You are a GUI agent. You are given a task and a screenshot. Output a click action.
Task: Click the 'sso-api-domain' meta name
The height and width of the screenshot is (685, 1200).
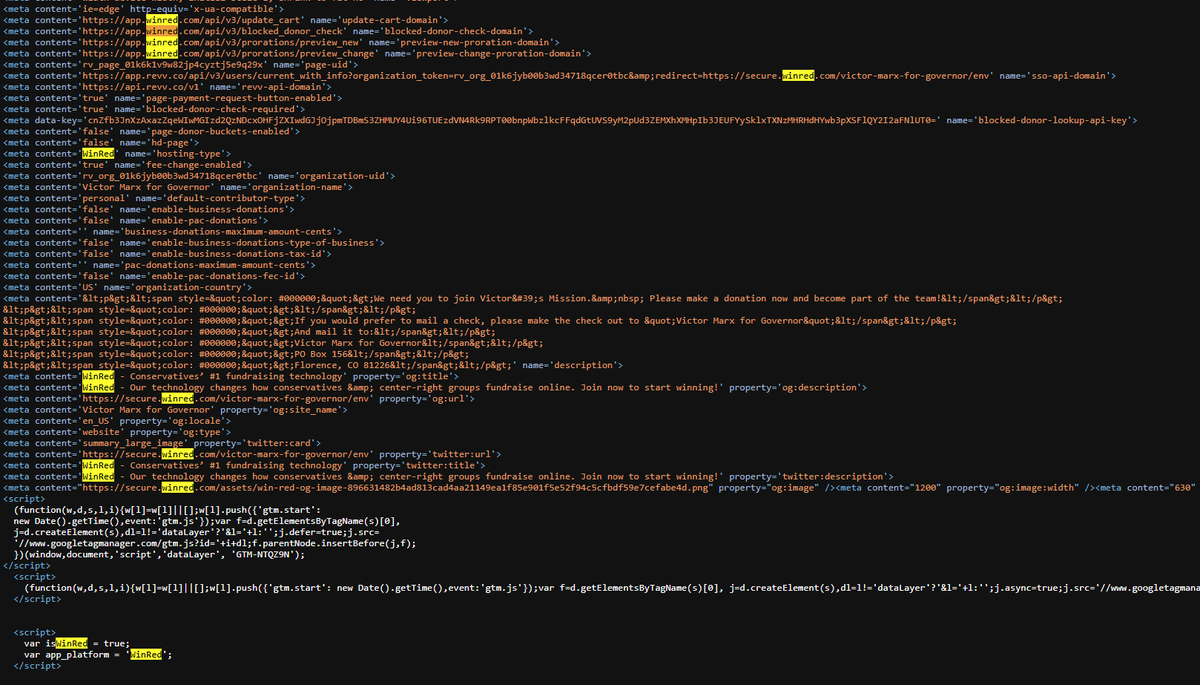1070,75
